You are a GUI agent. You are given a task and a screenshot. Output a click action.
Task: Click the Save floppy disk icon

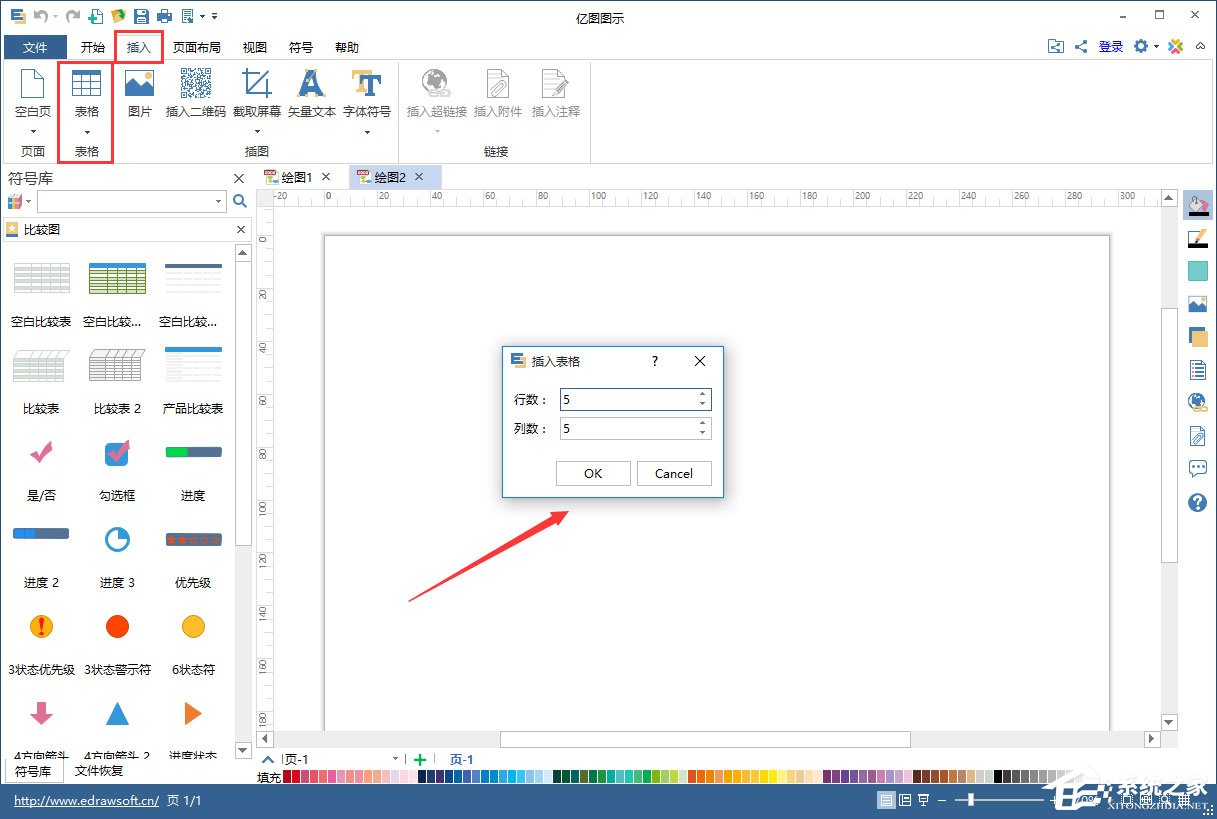pyautogui.click(x=142, y=16)
